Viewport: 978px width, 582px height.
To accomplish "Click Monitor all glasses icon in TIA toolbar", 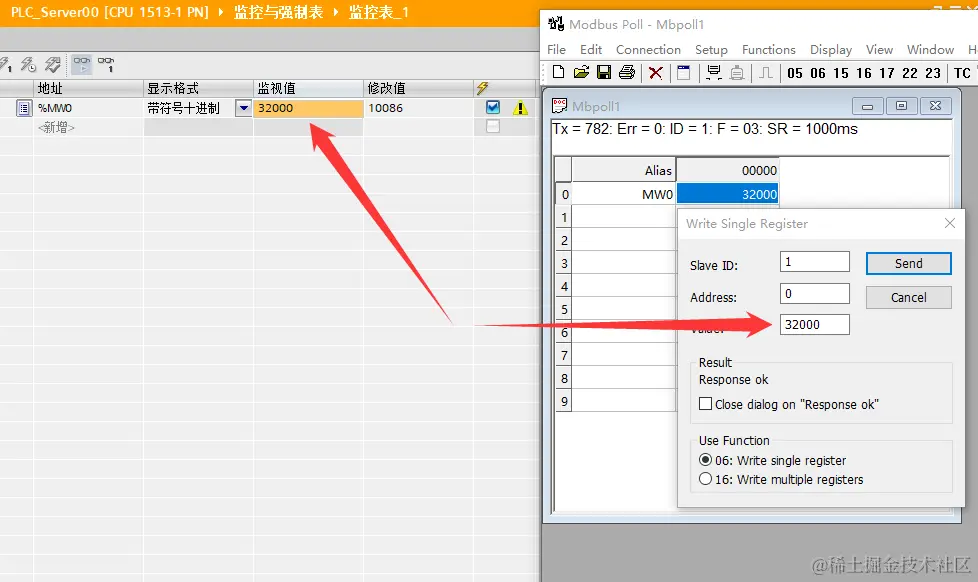I will [82, 64].
